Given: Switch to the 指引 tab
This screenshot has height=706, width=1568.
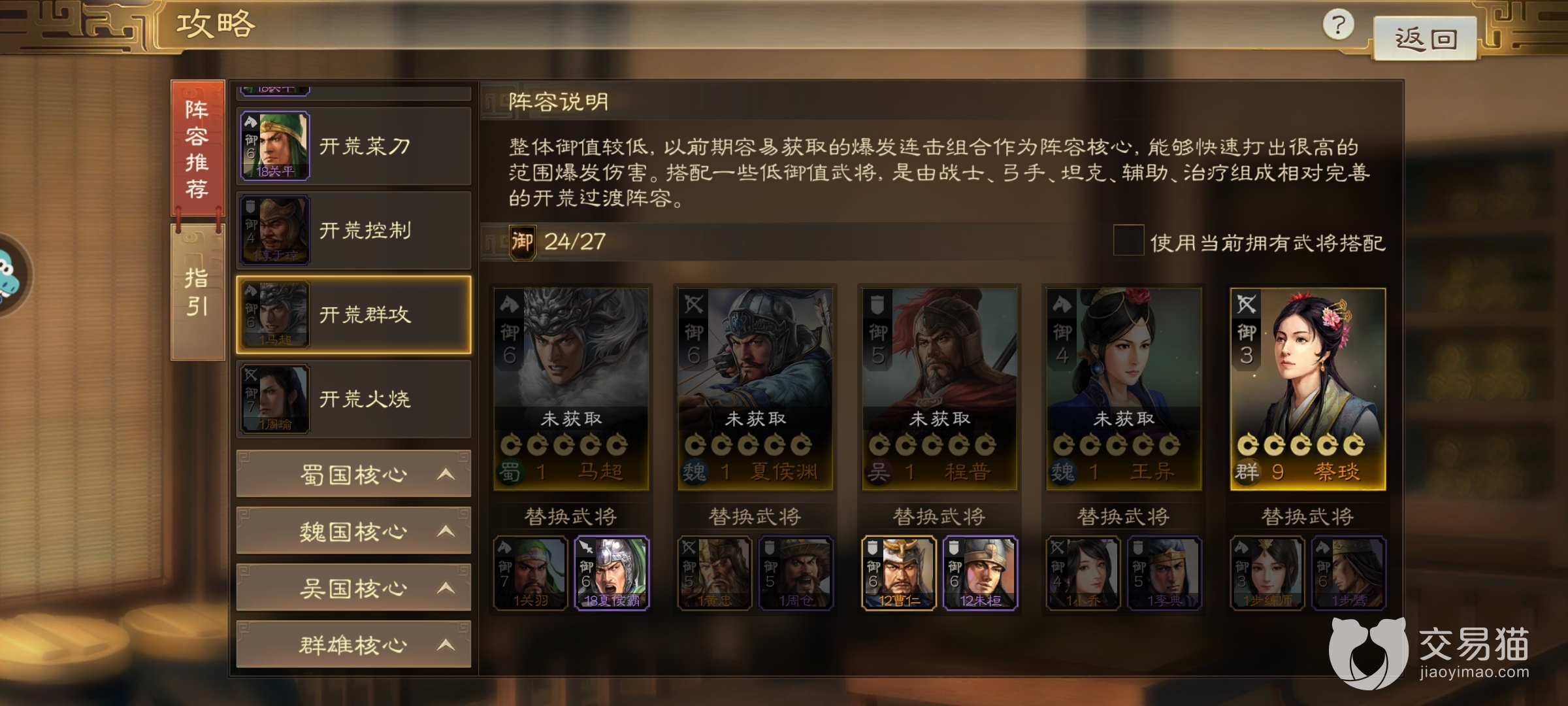Looking at the screenshot, I should click(x=197, y=292).
